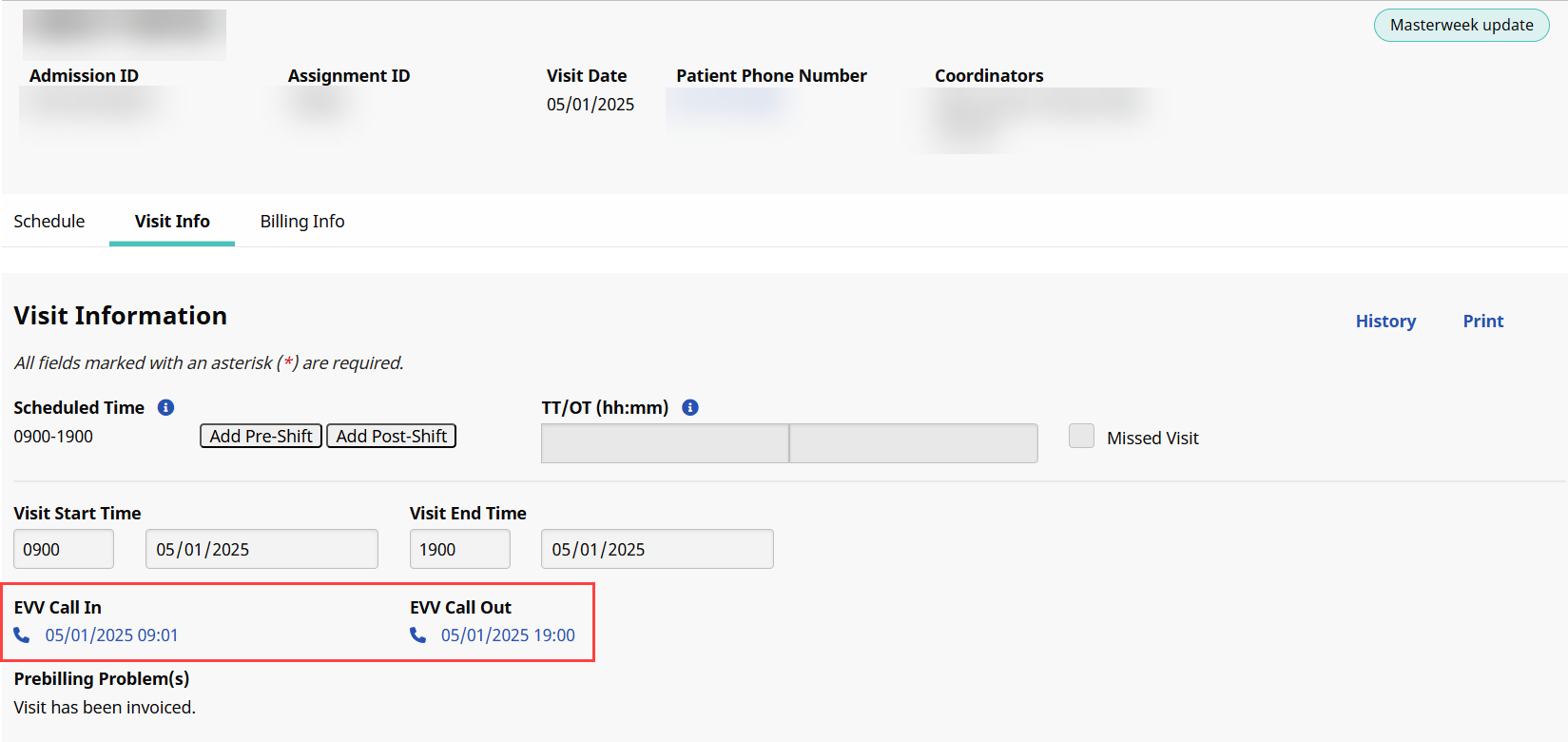
Task: Click the Visit Start Time date field
Action: pyautogui.click(x=261, y=549)
